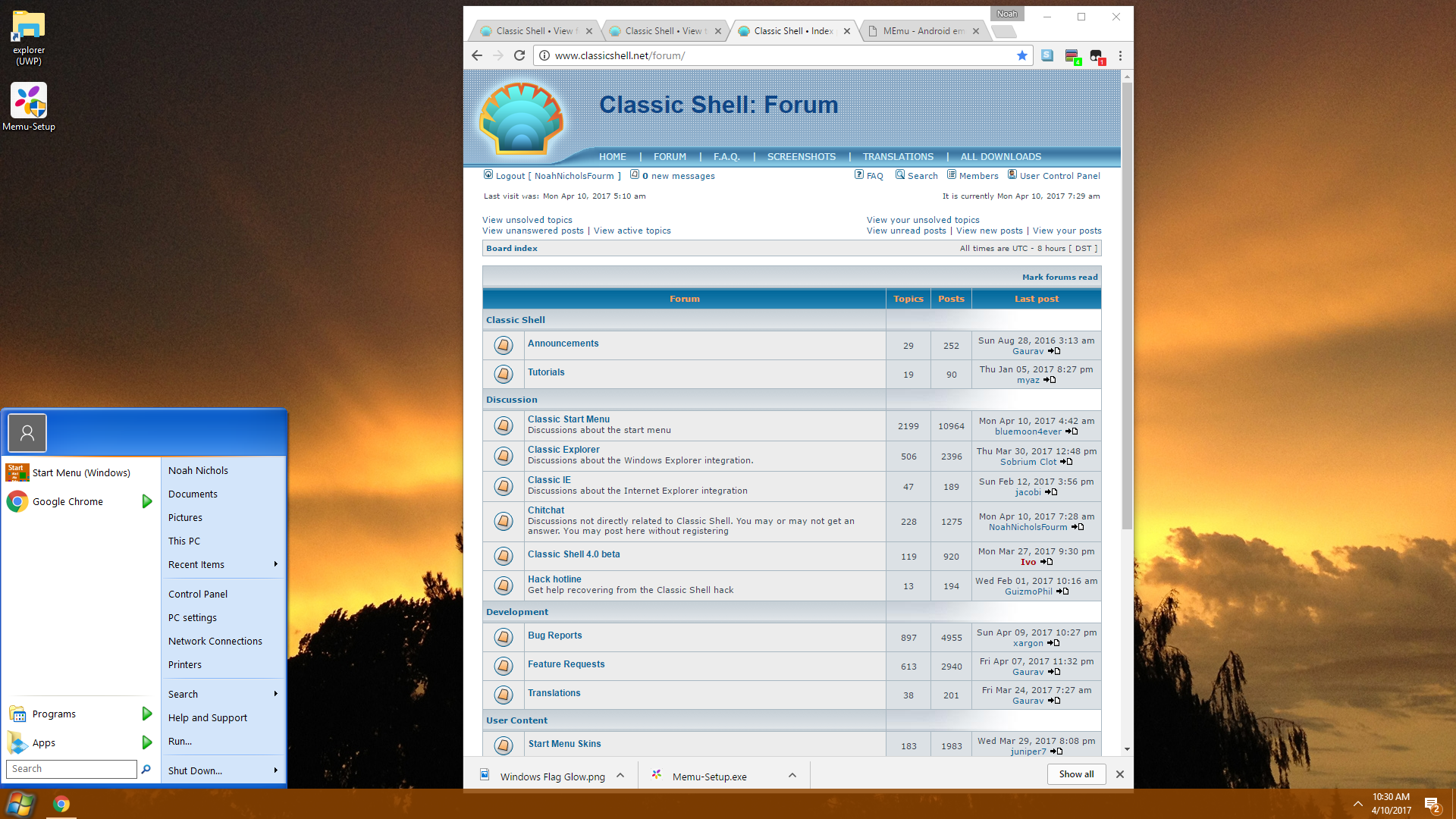This screenshot has height=819, width=1456.
Task: Click the unread posts indicator icon for Chitchat
Action: 503,520
